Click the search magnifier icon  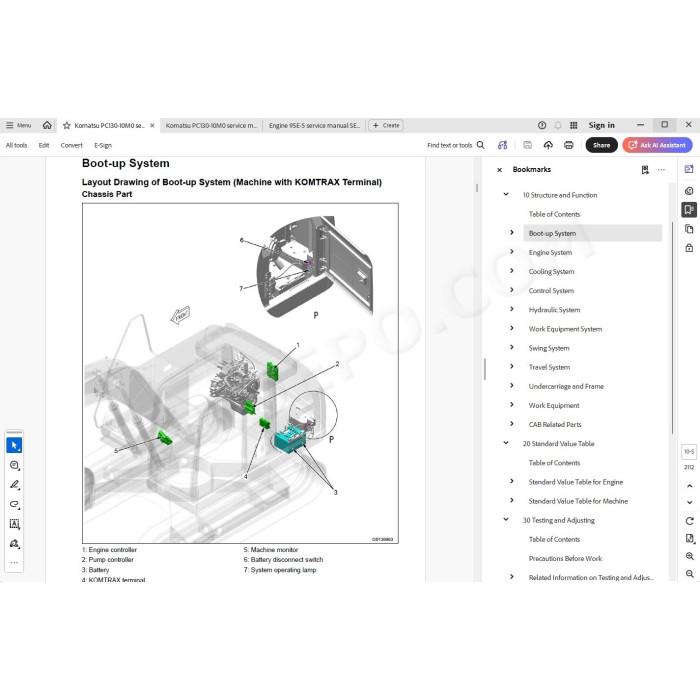pyautogui.click(x=480, y=145)
